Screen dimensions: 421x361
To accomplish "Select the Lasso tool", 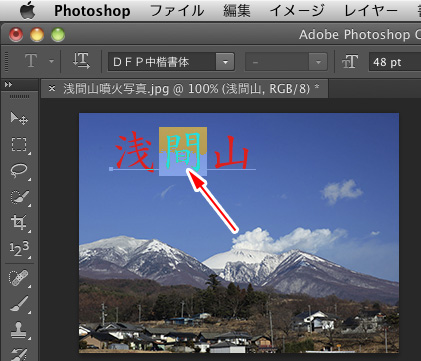I will [19, 170].
